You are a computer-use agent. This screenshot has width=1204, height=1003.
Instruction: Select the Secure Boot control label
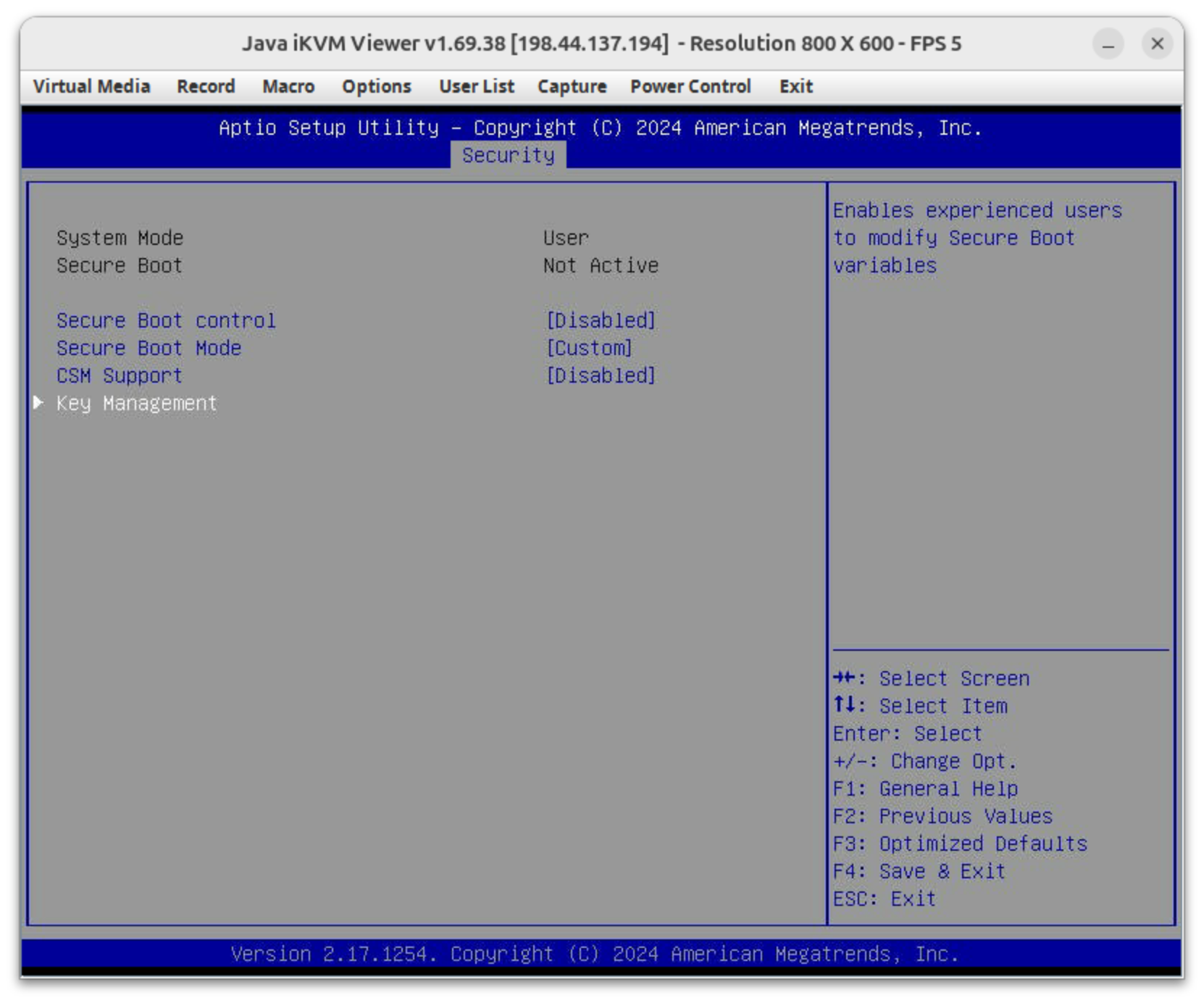coord(166,320)
